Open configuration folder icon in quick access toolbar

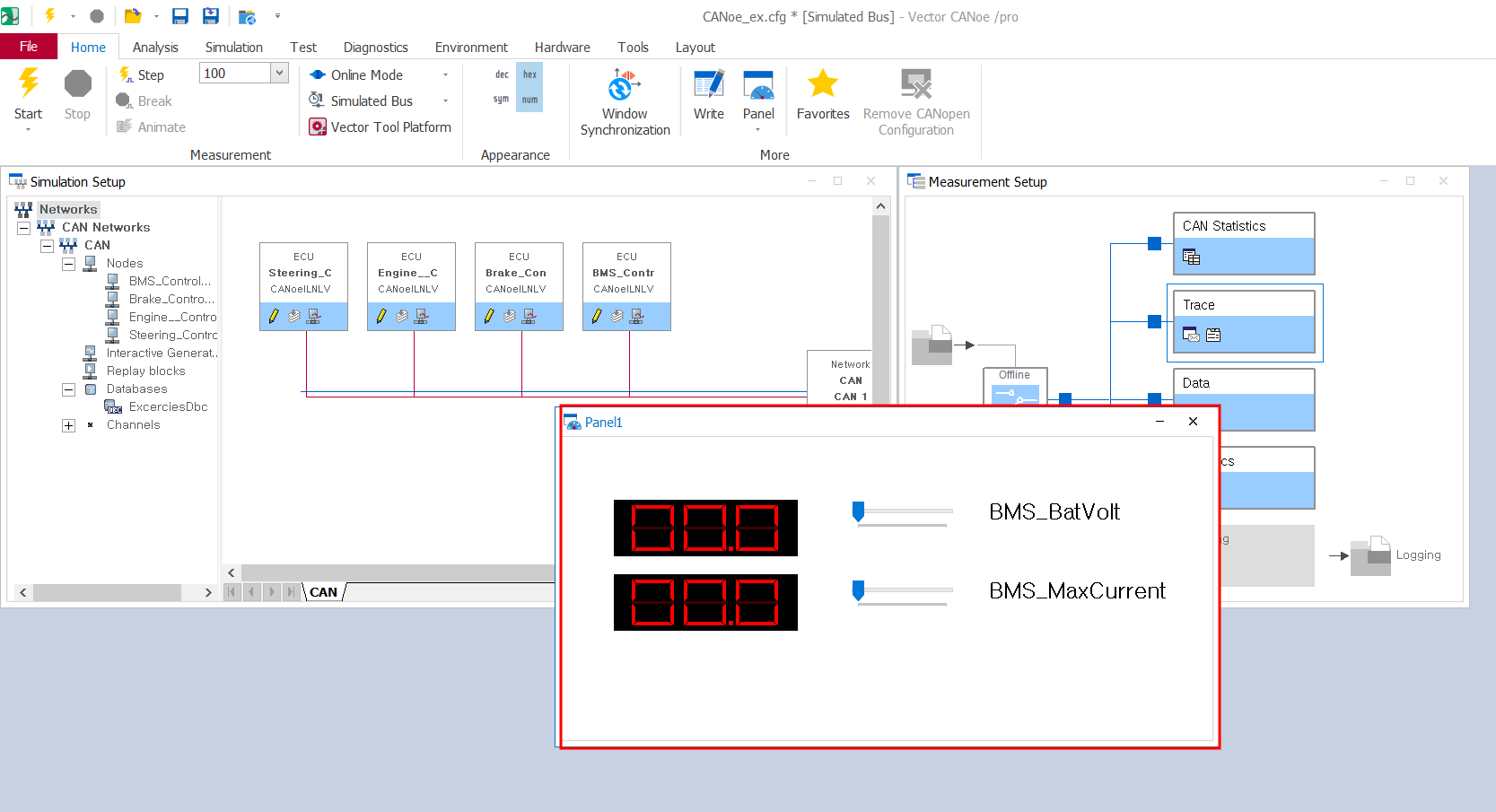(x=133, y=16)
